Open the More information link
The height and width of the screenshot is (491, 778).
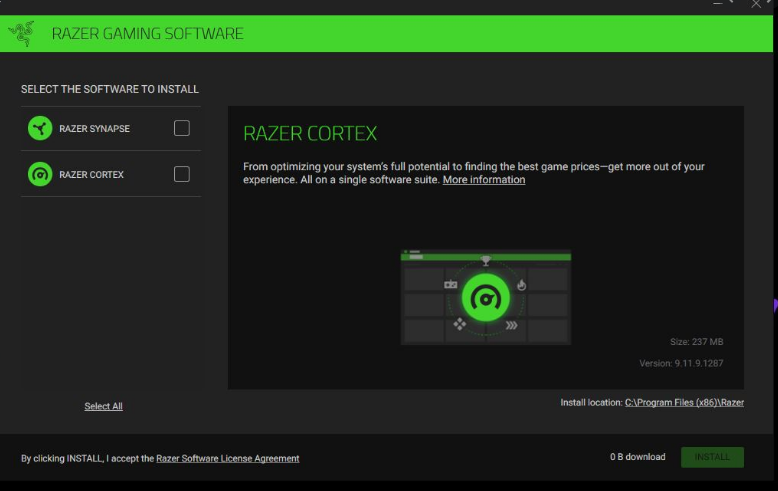pyautogui.click(x=484, y=180)
